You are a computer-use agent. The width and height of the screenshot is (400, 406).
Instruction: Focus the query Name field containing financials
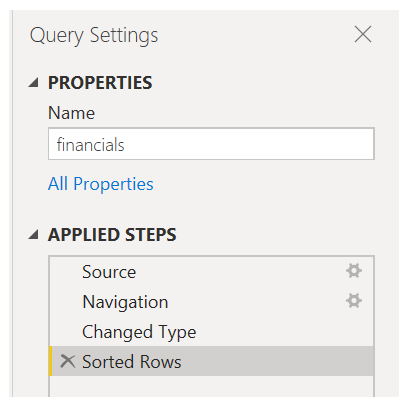coord(211,144)
